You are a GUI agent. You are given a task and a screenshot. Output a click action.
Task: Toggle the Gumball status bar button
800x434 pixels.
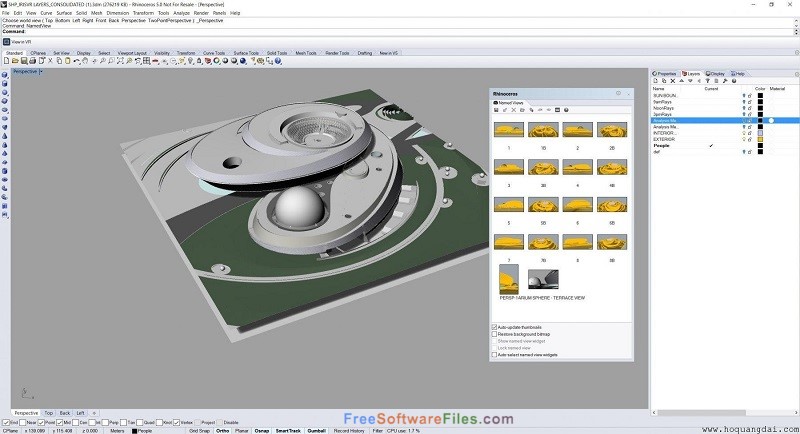point(316,431)
